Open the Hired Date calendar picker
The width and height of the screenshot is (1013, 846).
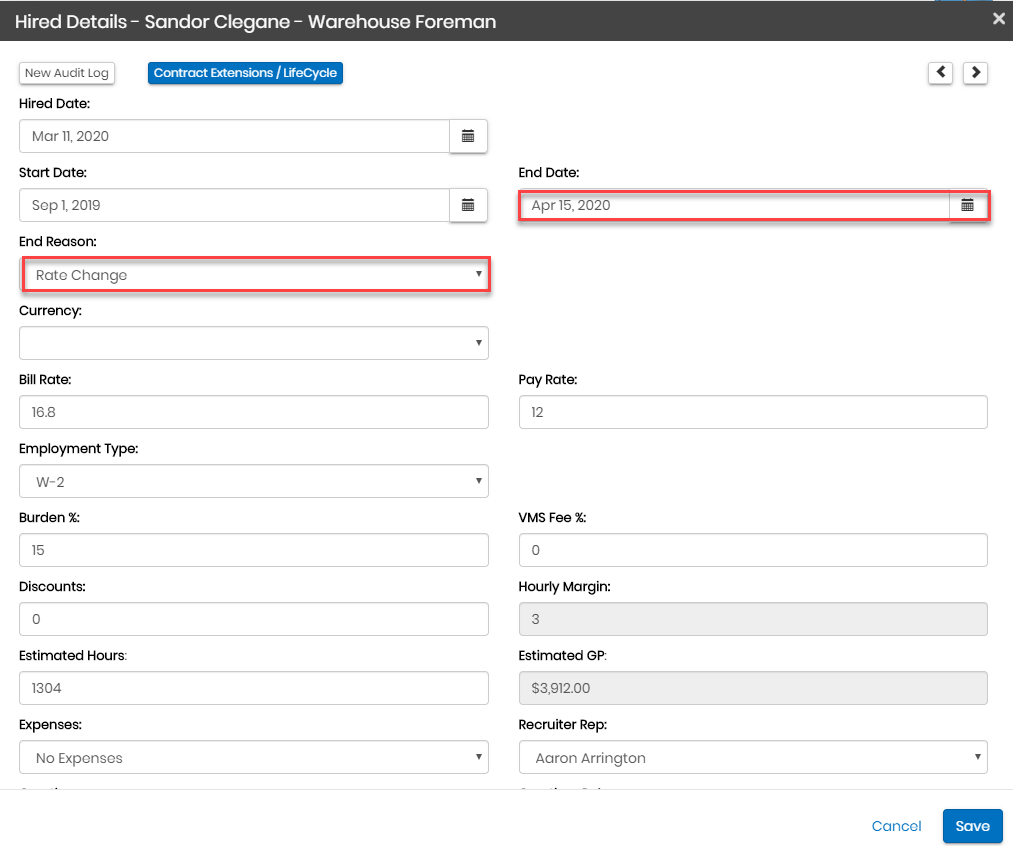(x=467, y=136)
